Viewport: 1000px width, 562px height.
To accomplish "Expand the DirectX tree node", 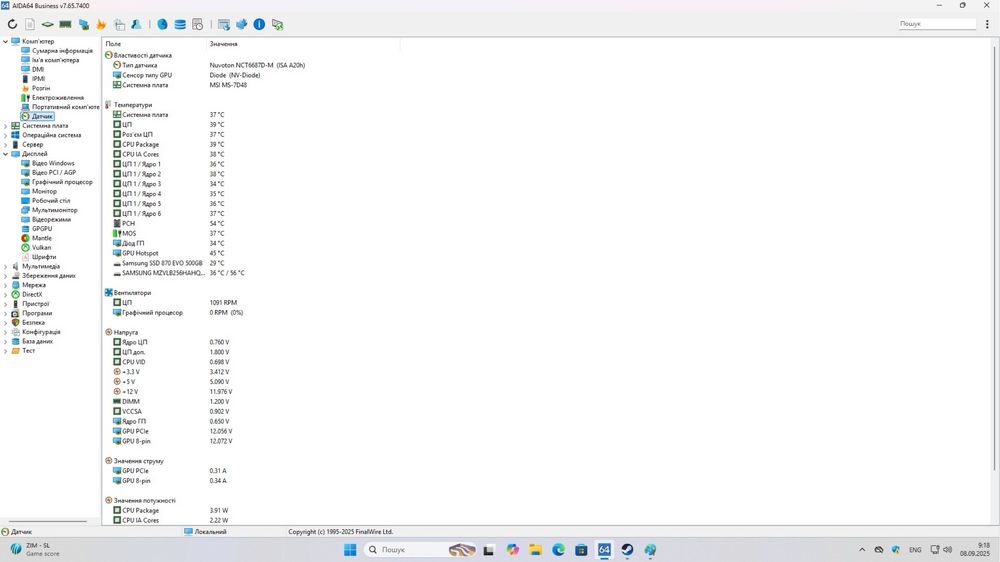I will (x=6, y=295).
